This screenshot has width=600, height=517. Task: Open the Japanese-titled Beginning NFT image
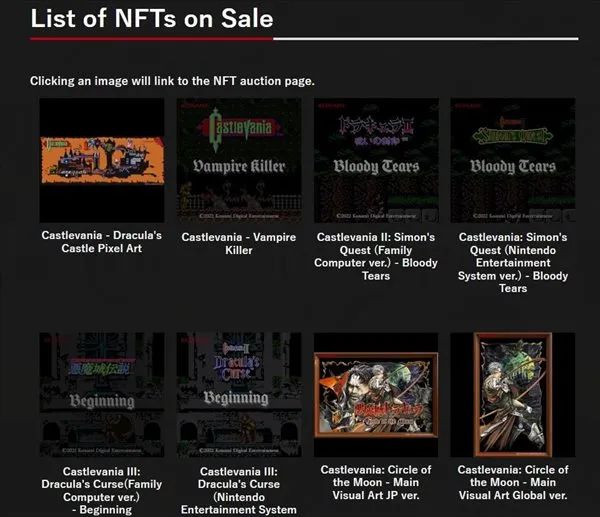(102, 395)
